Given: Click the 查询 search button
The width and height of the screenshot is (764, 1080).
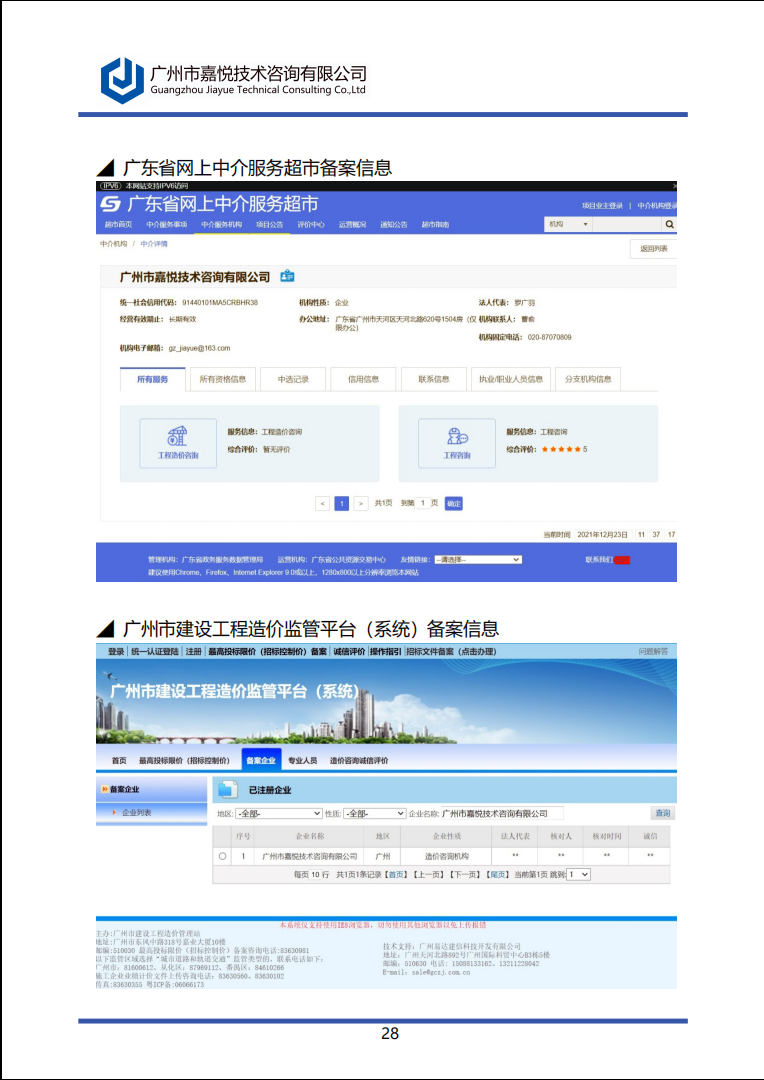Looking at the screenshot, I should coord(662,813).
